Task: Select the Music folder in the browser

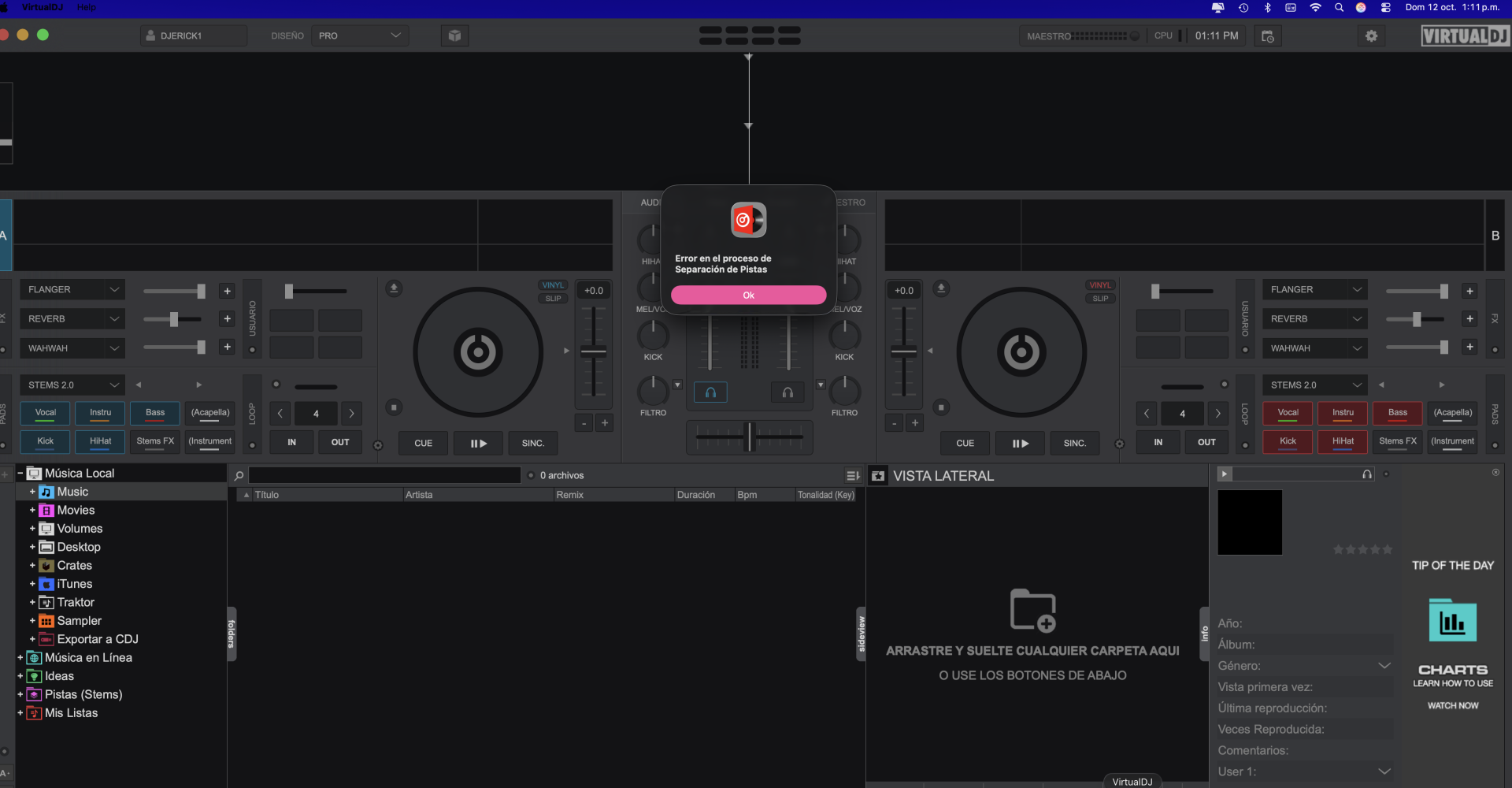Action: 72,492
